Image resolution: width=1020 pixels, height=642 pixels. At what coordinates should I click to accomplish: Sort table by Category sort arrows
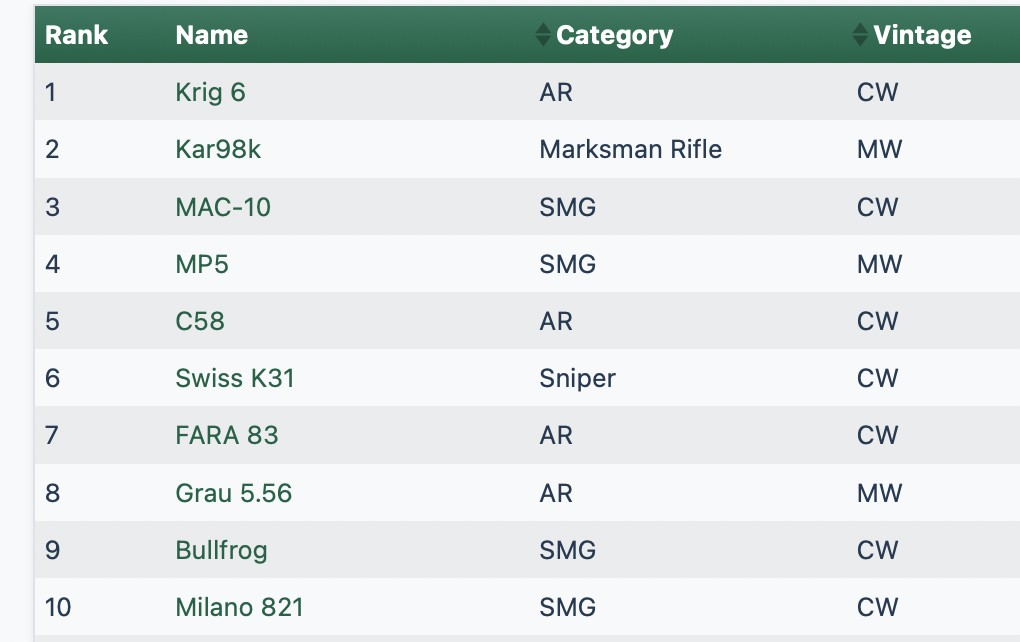point(543,35)
